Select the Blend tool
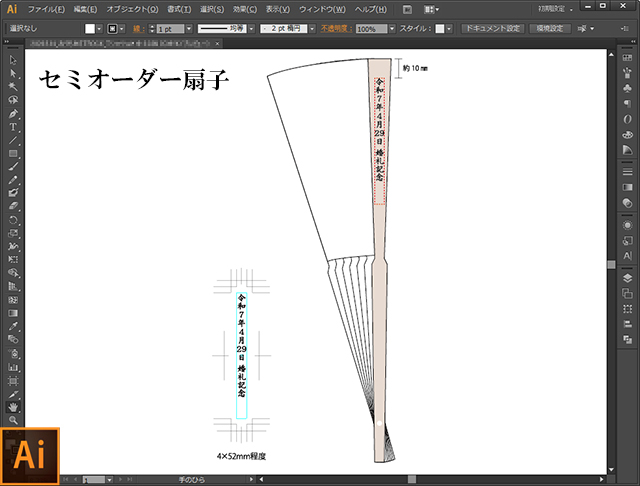The image size is (640, 486). (x=13, y=339)
